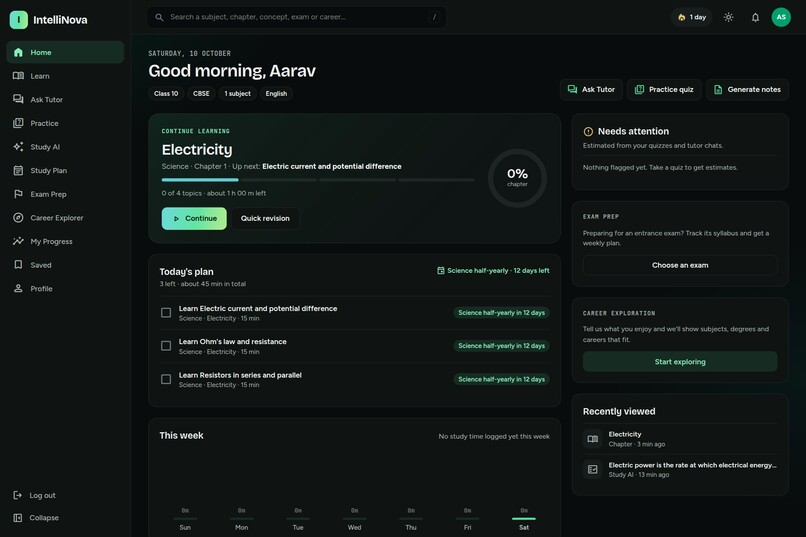Open My Progress page

tap(65, 242)
